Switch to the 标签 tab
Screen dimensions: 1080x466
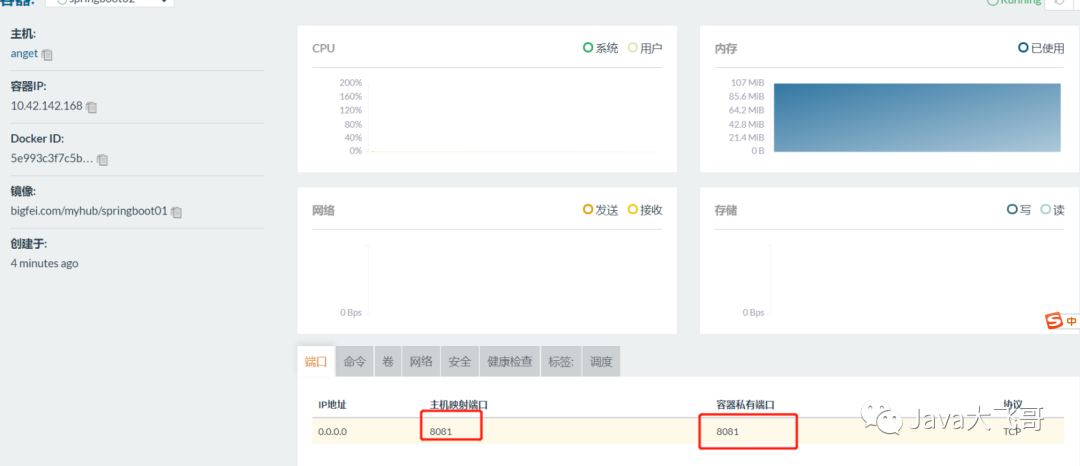561,361
